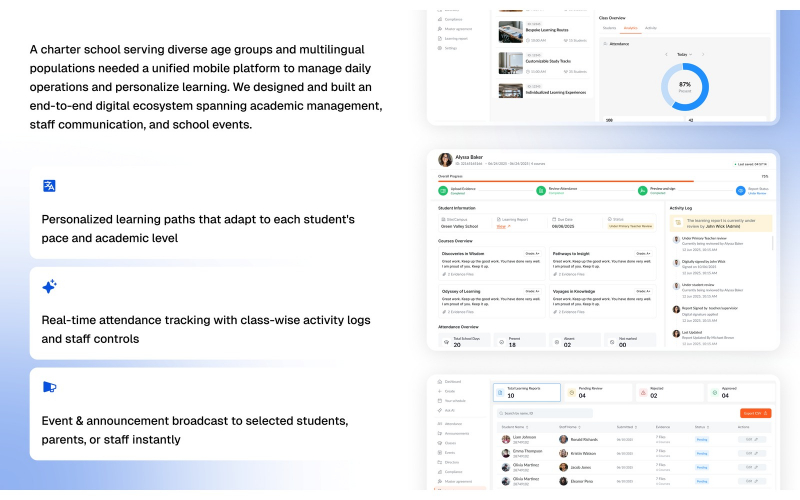This screenshot has height=500, width=800.
Task: Click the Settings gear icon in the class overview sidebar
Action: click(x=440, y=48)
